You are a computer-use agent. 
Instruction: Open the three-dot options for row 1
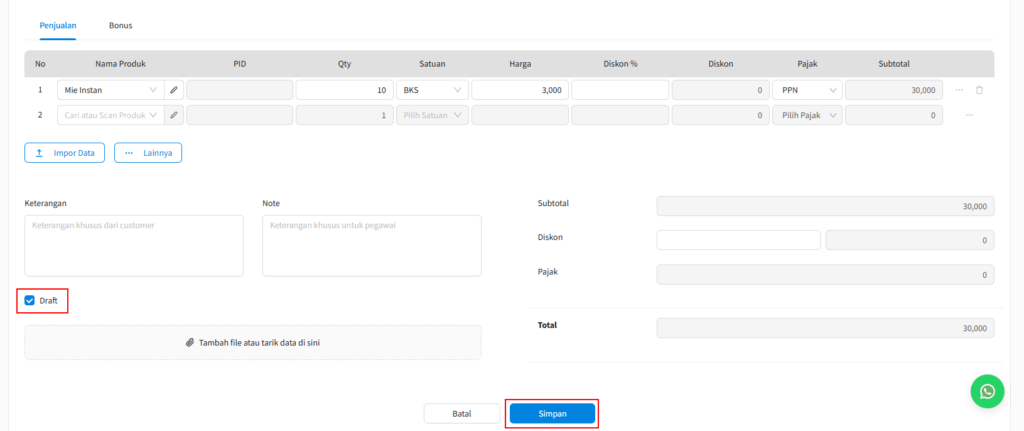tap(959, 90)
